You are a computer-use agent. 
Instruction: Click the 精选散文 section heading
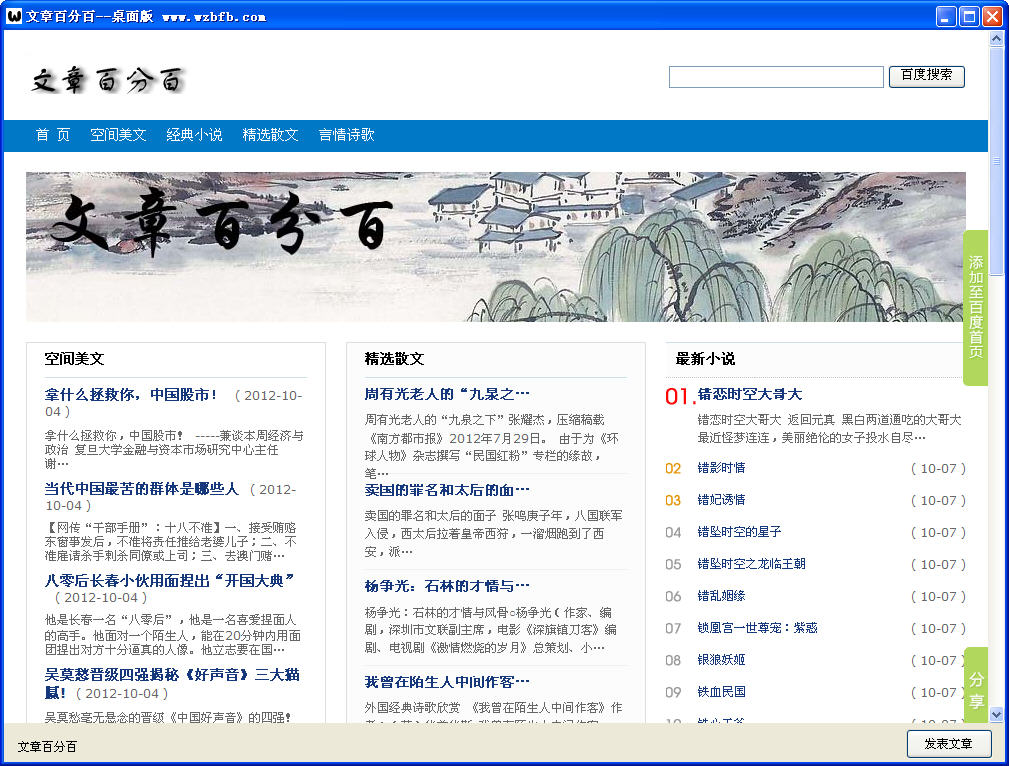tap(394, 359)
